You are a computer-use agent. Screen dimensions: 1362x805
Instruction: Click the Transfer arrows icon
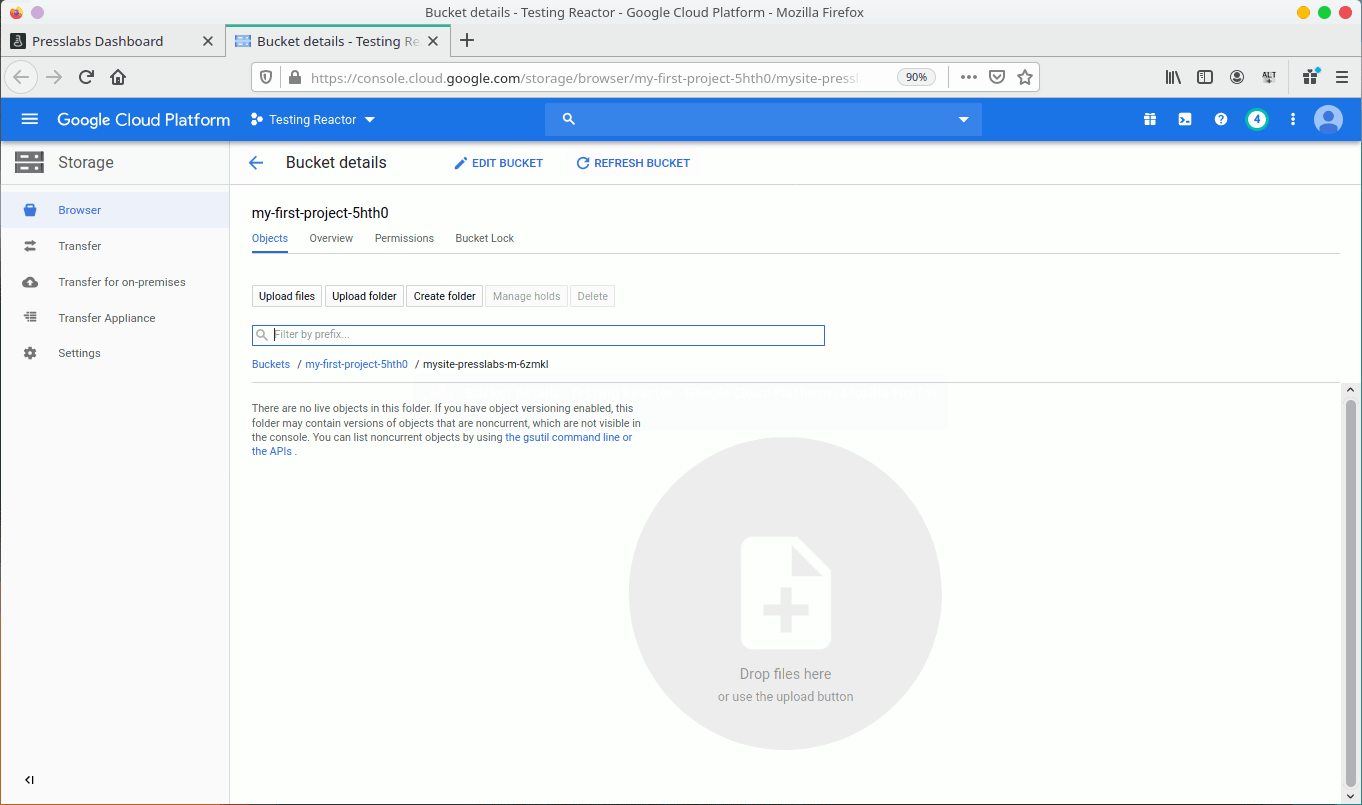(30, 246)
